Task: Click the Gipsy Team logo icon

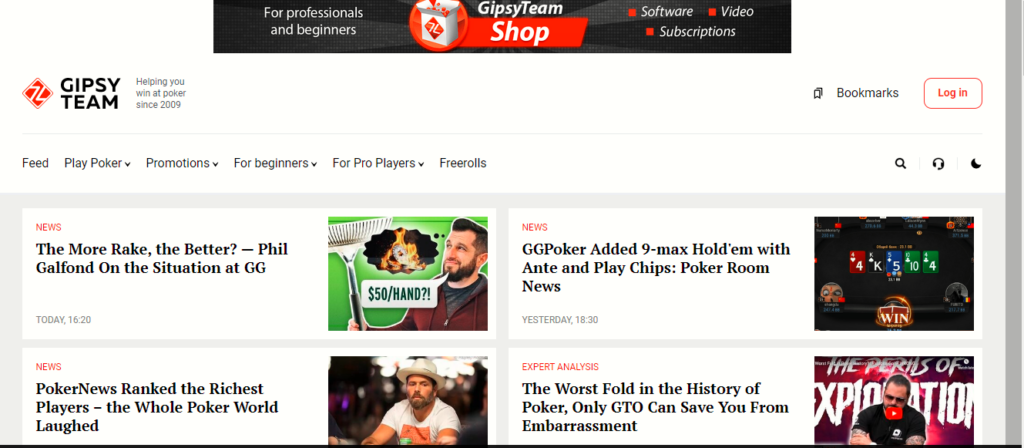Action: (x=37, y=93)
